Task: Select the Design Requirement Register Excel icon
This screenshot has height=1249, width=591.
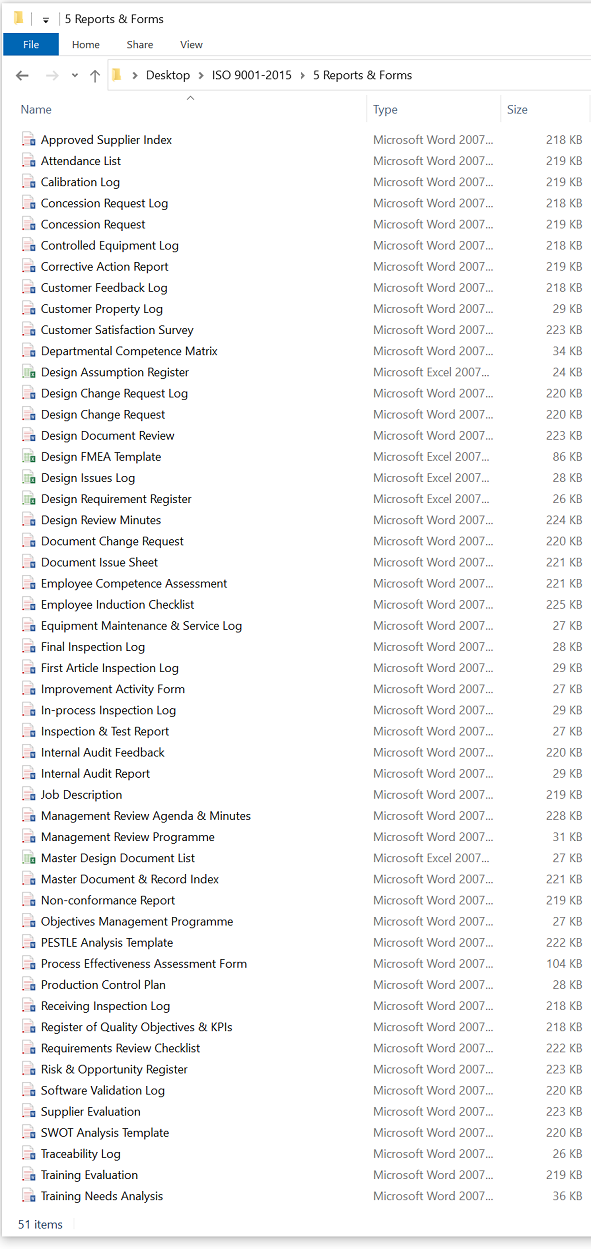Action: (x=28, y=499)
